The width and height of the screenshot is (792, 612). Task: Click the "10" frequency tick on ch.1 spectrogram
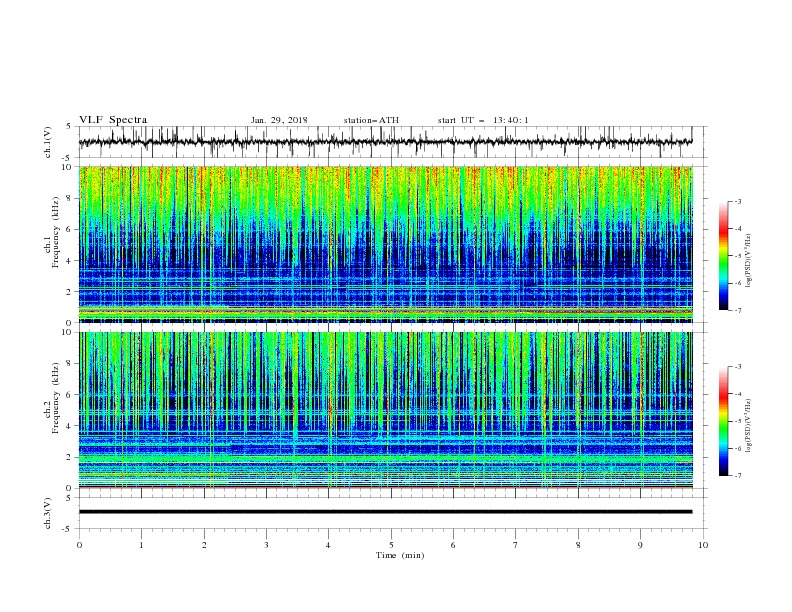68,167
